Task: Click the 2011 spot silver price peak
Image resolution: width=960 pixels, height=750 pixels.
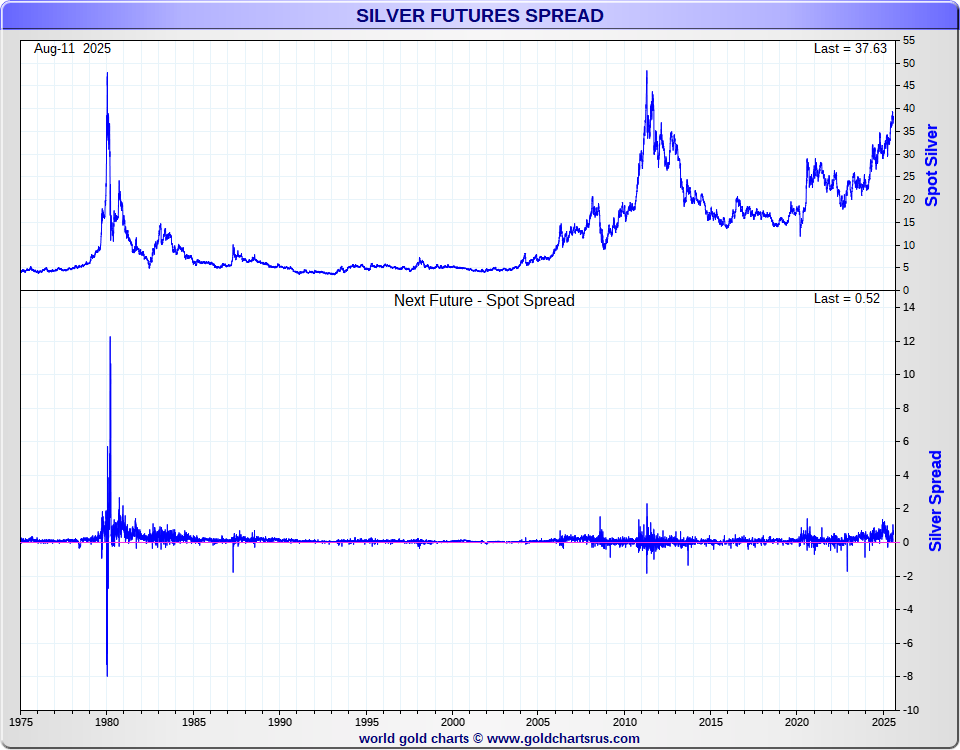Action: pos(647,72)
